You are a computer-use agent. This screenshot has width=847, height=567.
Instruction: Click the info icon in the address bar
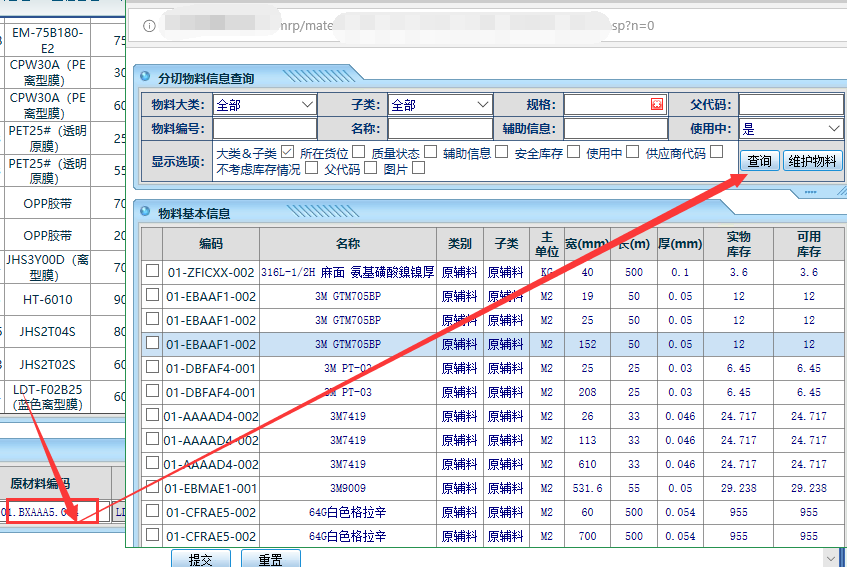(x=148, y=25)
